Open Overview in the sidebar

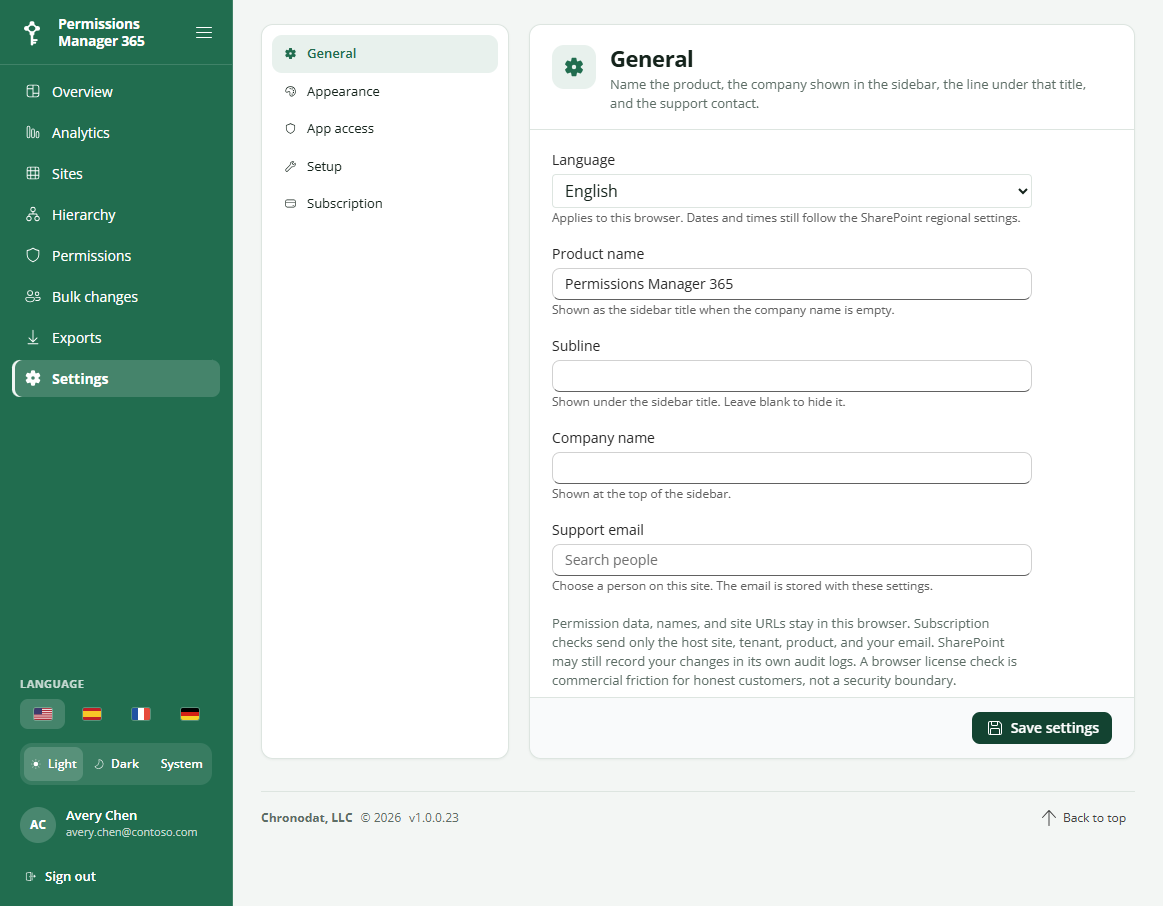pos(116,92)
